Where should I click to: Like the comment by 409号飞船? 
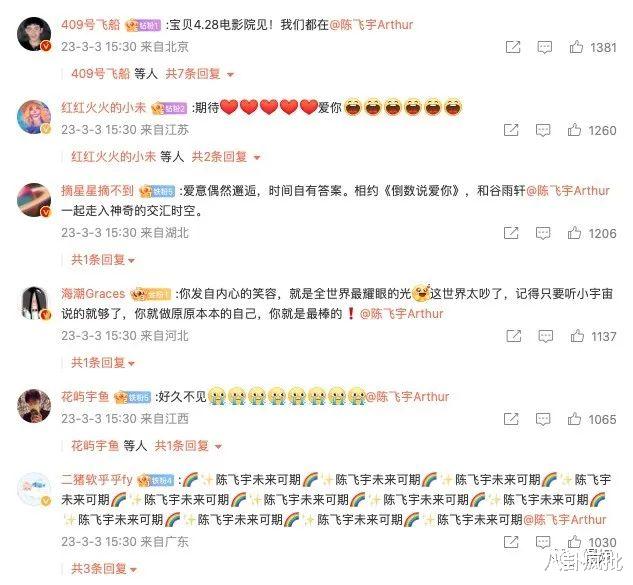(576, 47)
